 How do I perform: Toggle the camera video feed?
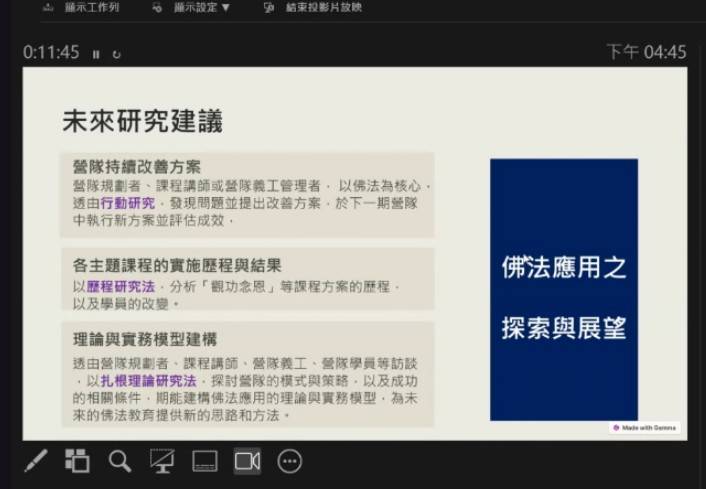247,460
